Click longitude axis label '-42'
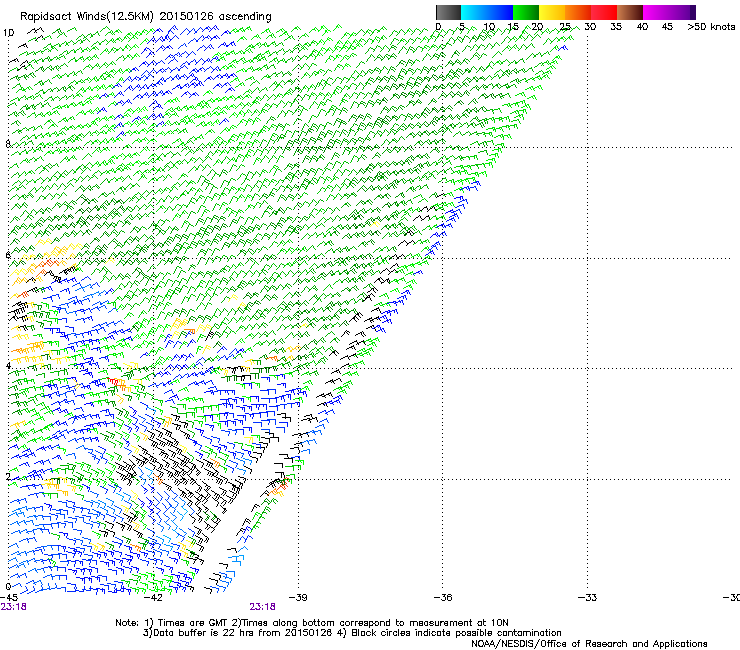Screen dimensions: 740x650 pos(153,598)
